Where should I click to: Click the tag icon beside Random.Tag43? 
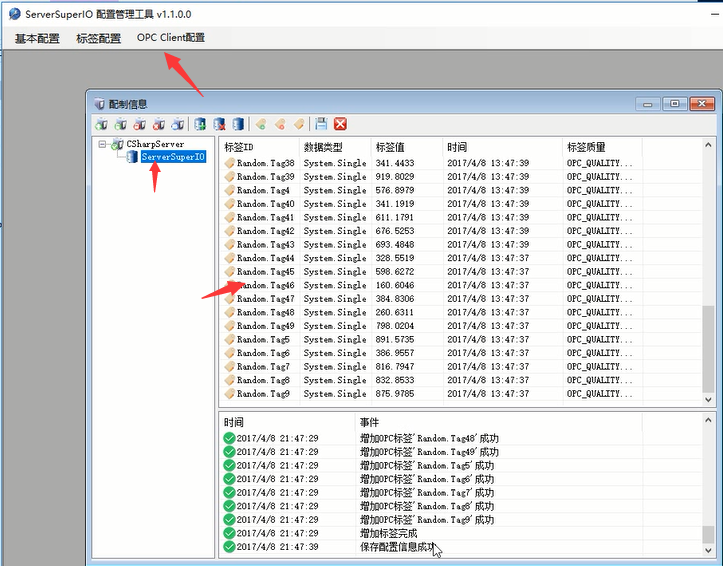[230, 244]
